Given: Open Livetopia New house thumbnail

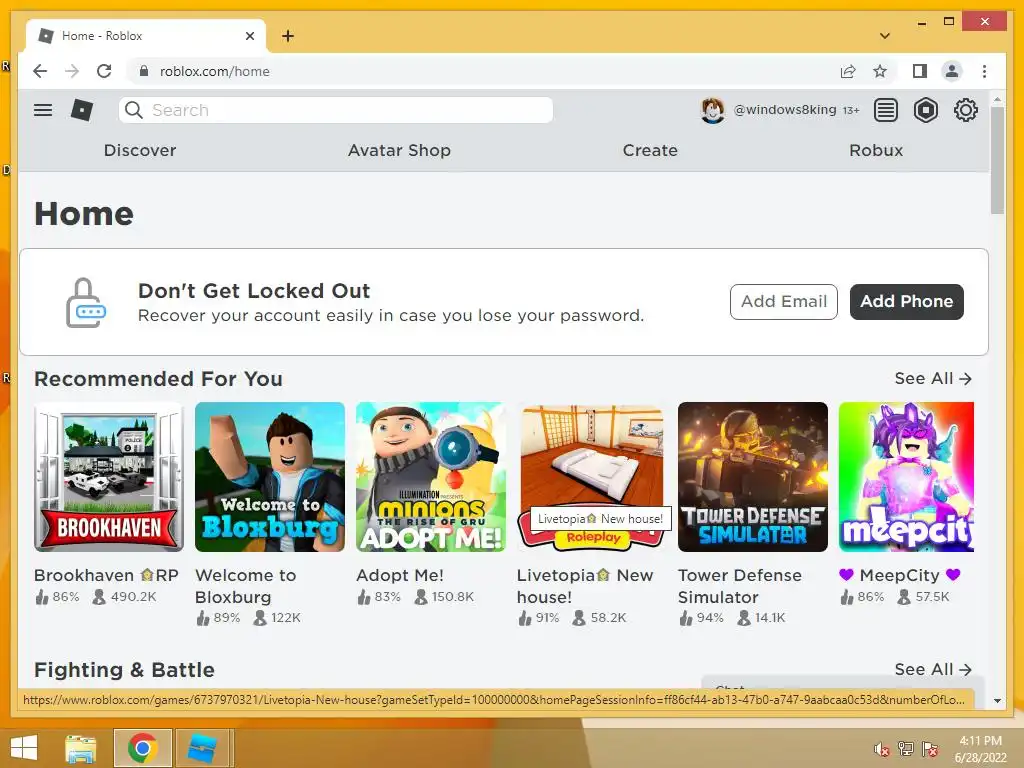Looking at the screenshot, I should (x=592, y=477).
